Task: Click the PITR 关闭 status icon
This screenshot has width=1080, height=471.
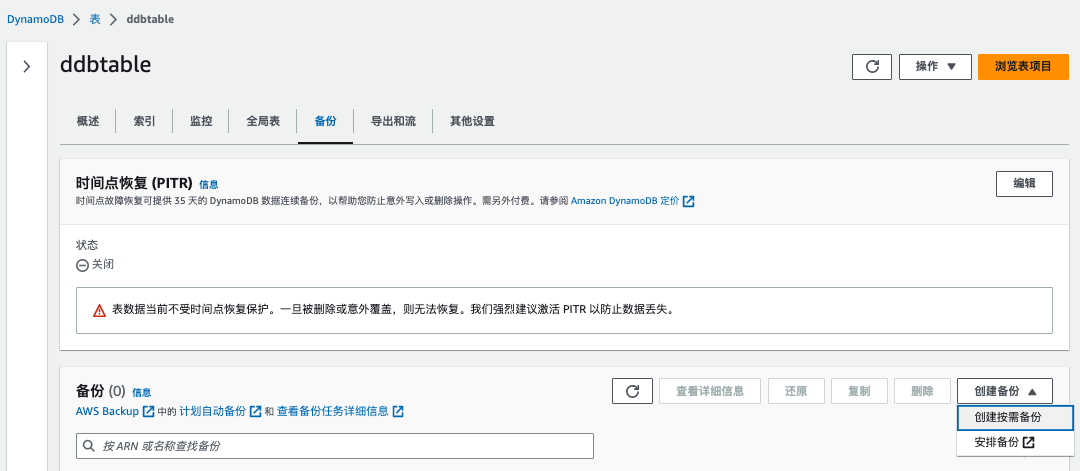Action: click(x=82, y=265)
